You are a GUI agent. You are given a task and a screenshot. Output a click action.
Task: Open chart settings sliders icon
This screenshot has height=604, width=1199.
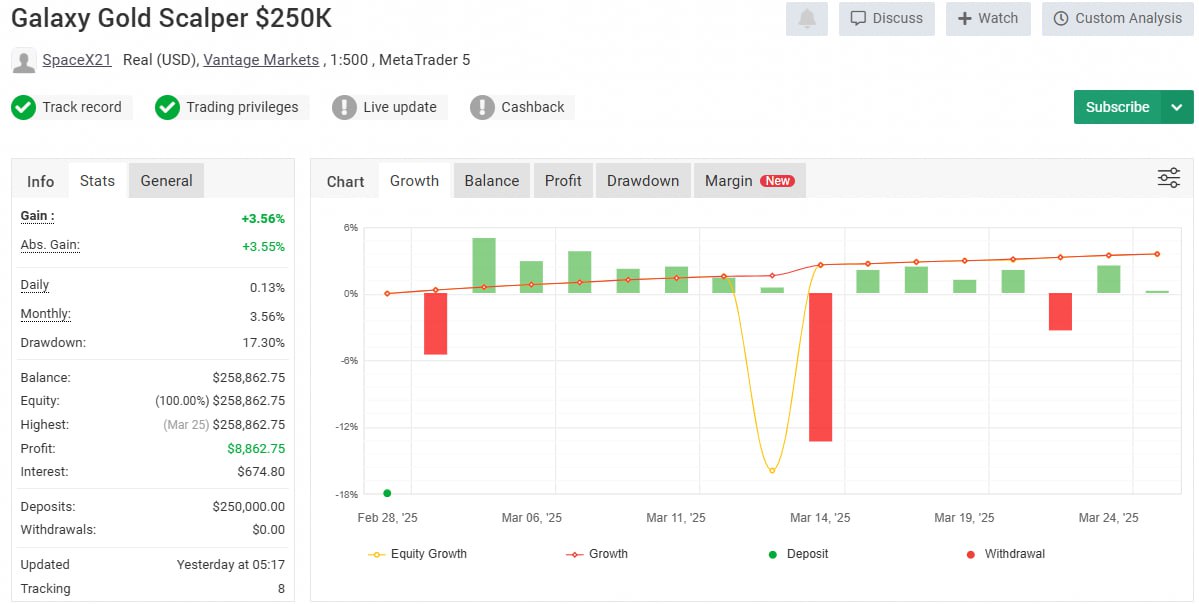coord(1168,178)
